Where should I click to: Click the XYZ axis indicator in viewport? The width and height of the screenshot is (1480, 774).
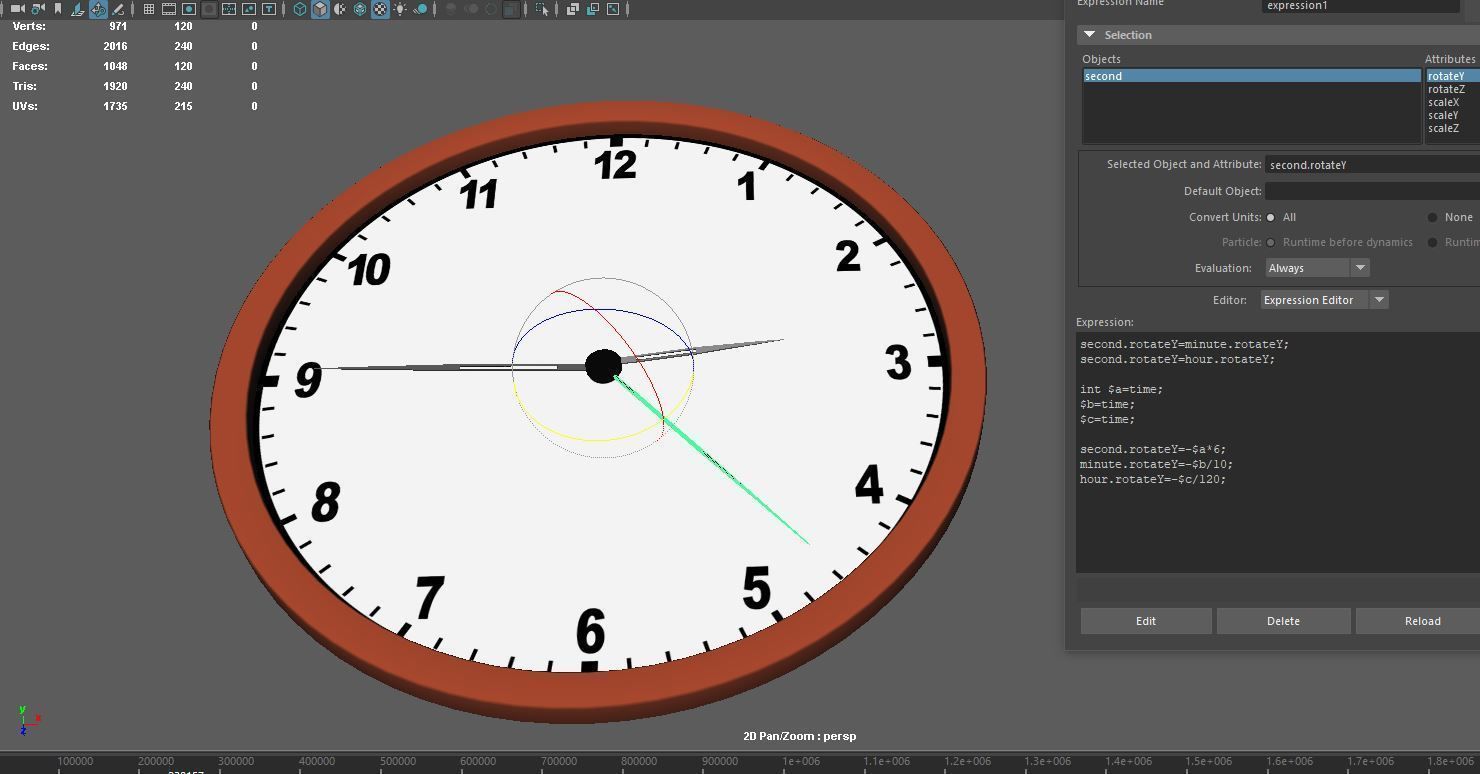[28, 719]
